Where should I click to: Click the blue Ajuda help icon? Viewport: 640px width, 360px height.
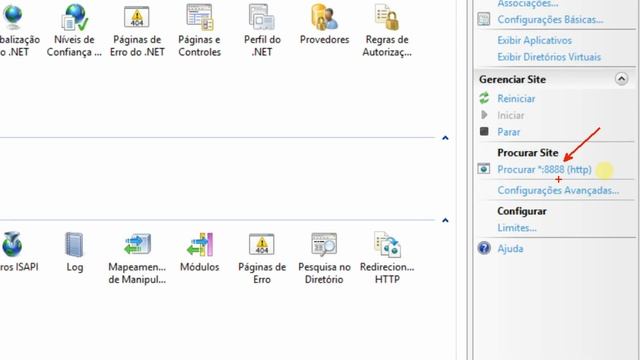[x=484, y=248]
